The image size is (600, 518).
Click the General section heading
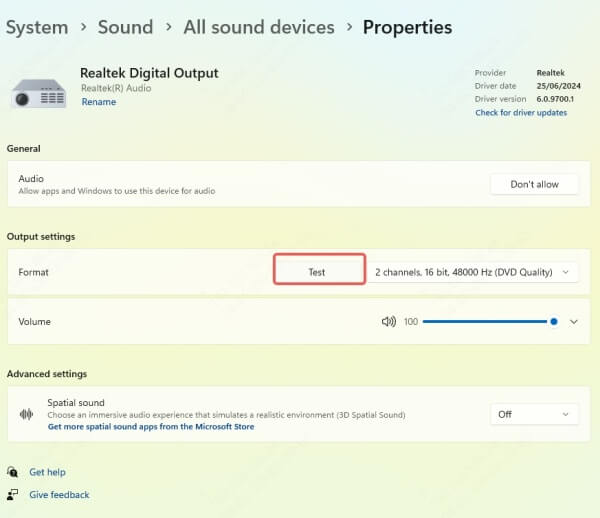tap(24, 148)
